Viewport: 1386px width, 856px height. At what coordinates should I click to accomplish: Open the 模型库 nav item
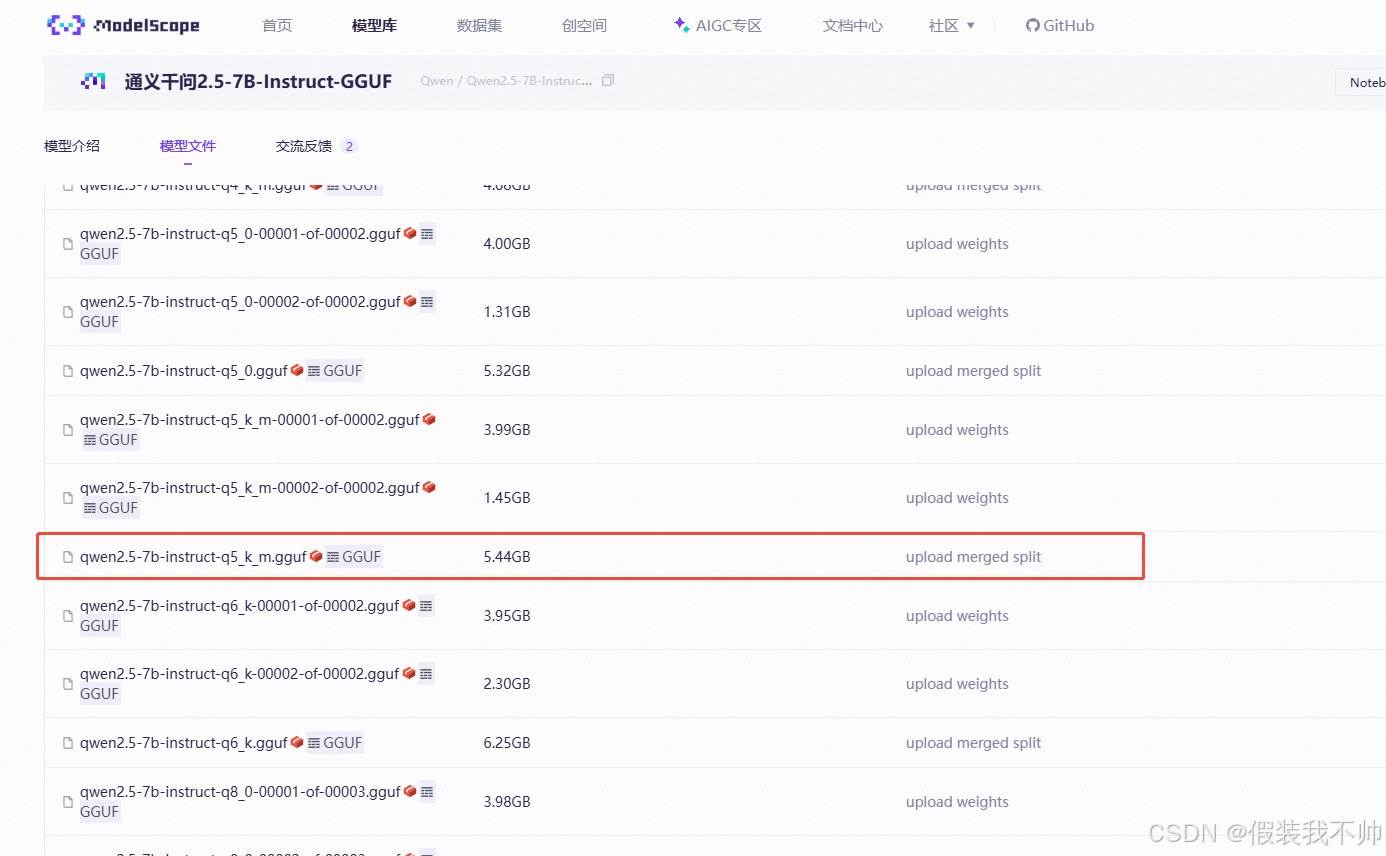374,26
